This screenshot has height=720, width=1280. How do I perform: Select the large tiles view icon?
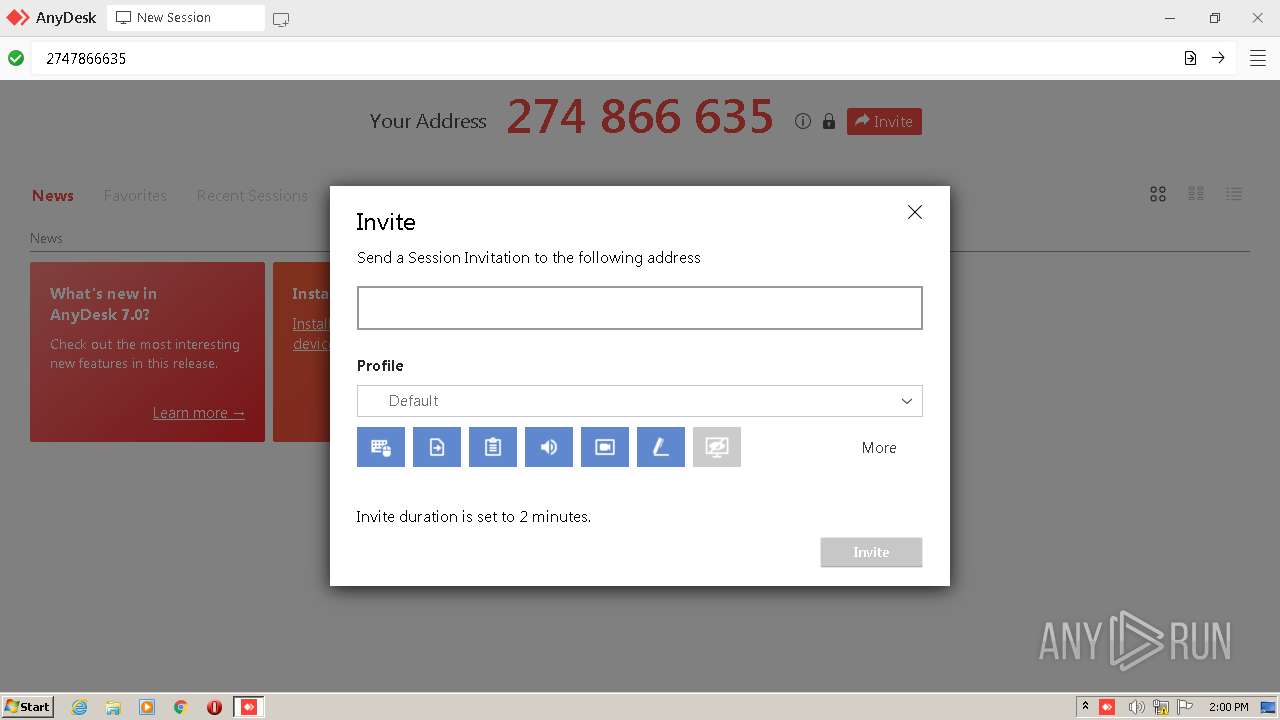tap(1158, 194)
